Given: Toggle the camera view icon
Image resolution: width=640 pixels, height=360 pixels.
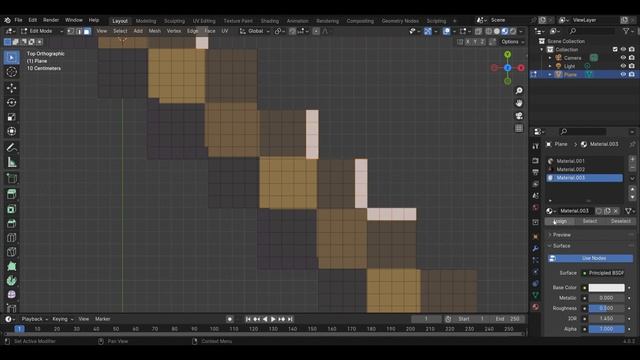Looking at the screenshot, I should (519, 116).
